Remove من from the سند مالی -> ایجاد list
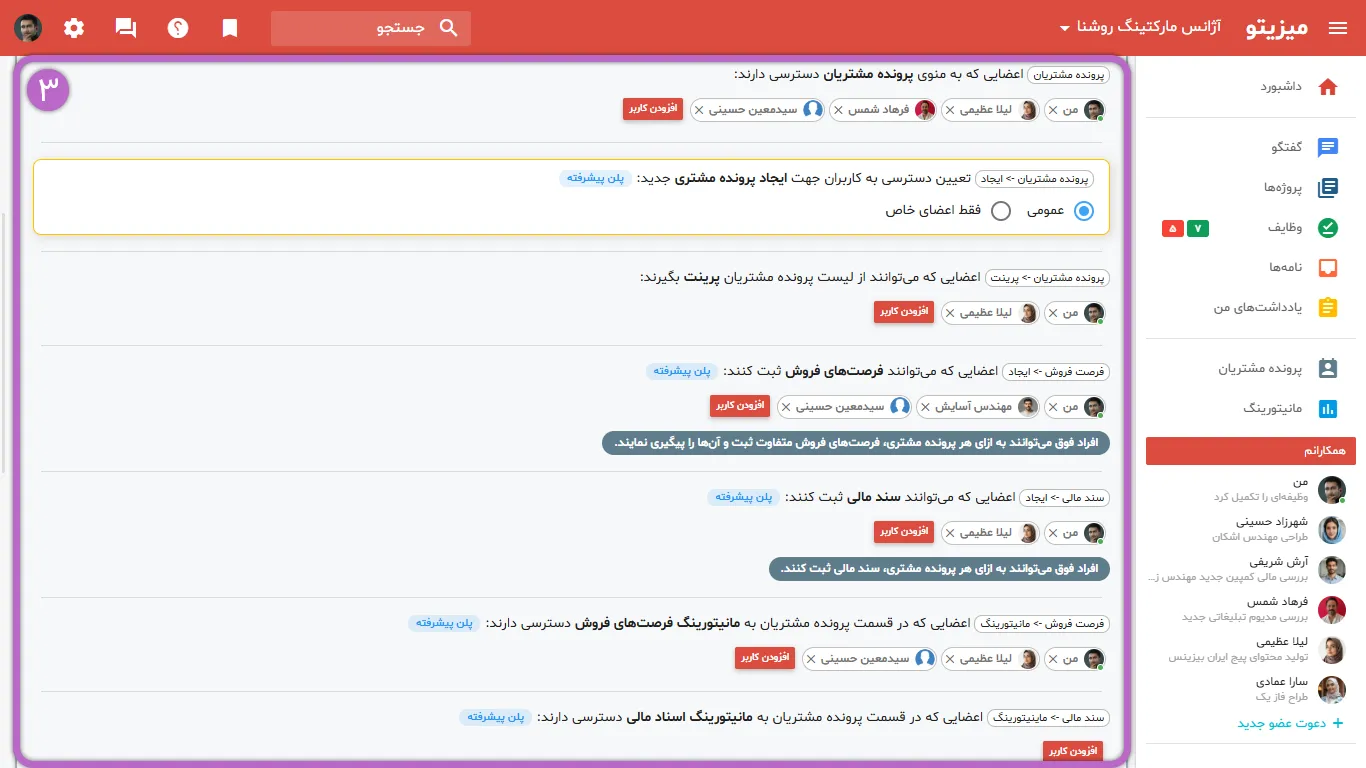The image size is (1366, 768). click(1053, 533)
